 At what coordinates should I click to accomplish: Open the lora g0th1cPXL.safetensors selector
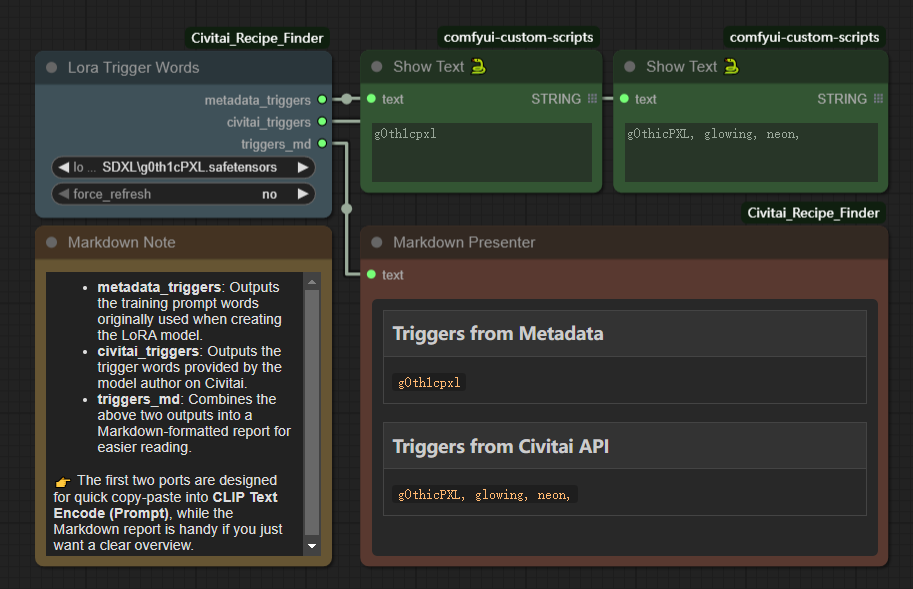pyautogui.click(x=183, y=168)
